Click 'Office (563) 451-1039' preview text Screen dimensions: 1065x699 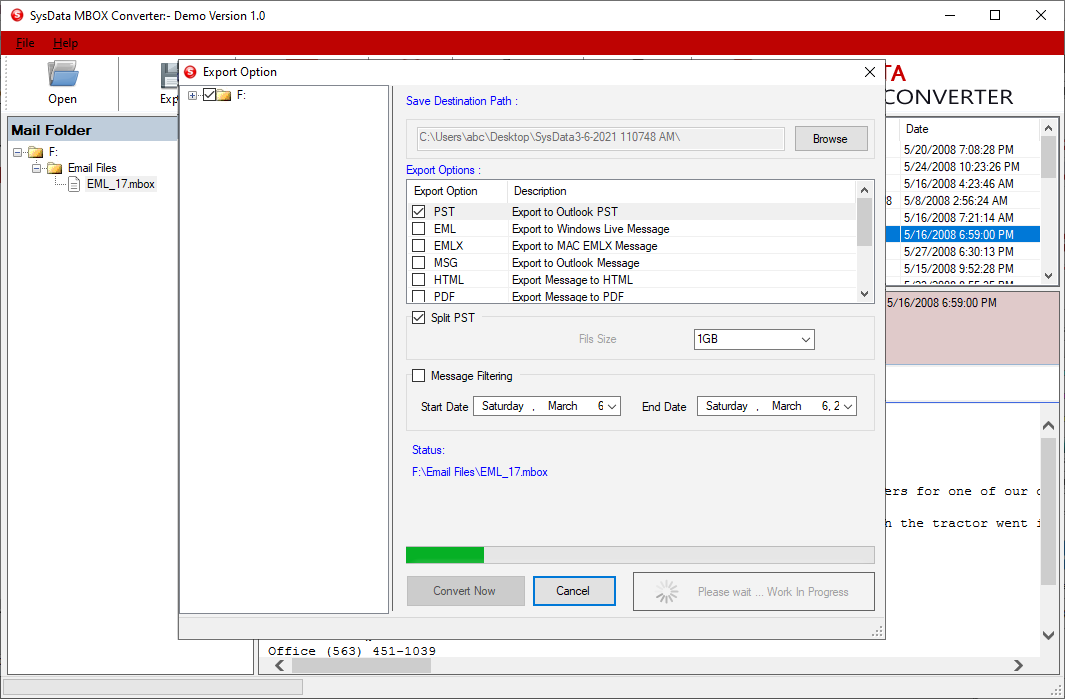point(352,651)
